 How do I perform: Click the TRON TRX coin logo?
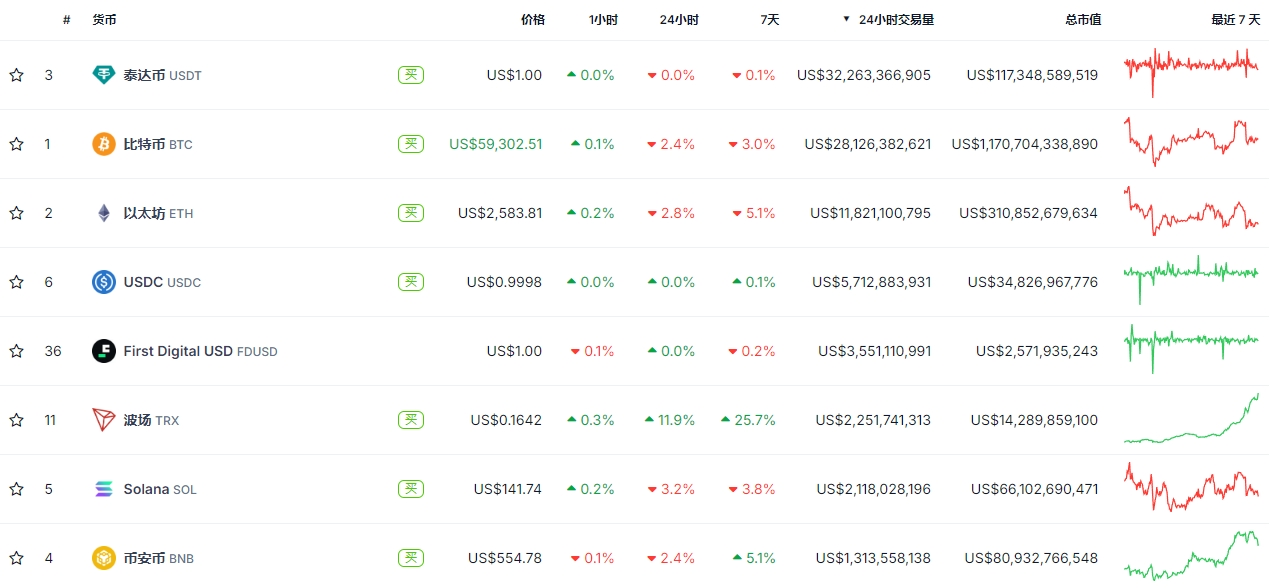click(x=104, y=420)
